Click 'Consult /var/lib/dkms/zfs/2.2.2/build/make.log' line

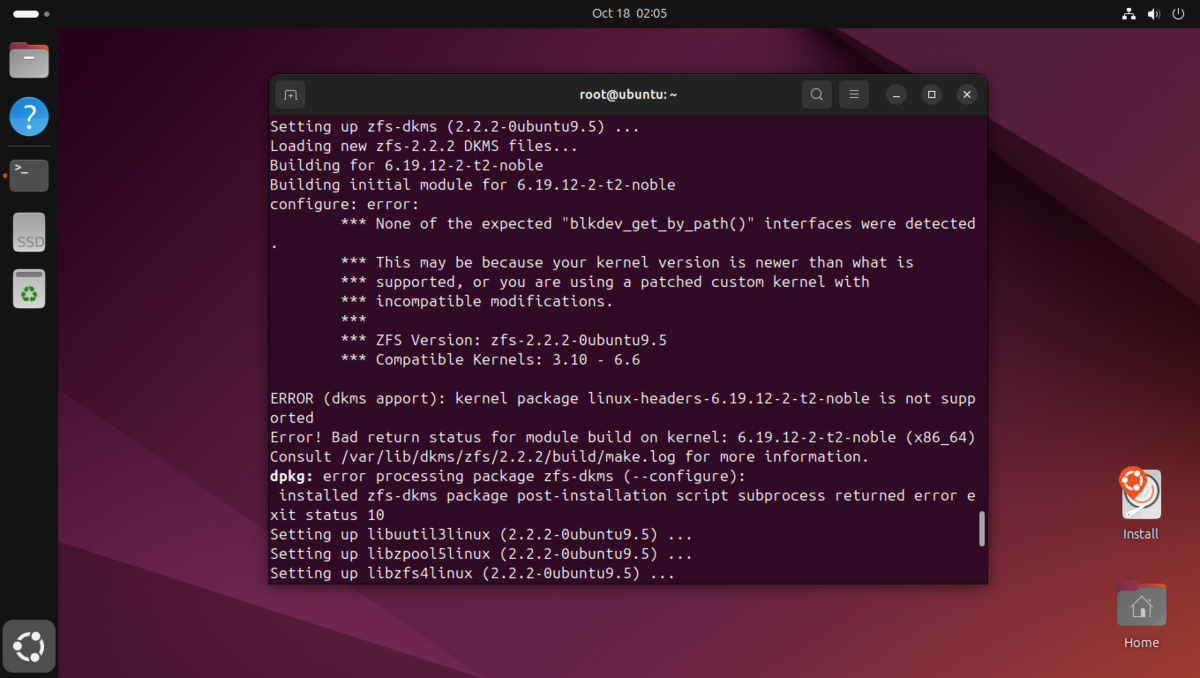pos(570,457)
